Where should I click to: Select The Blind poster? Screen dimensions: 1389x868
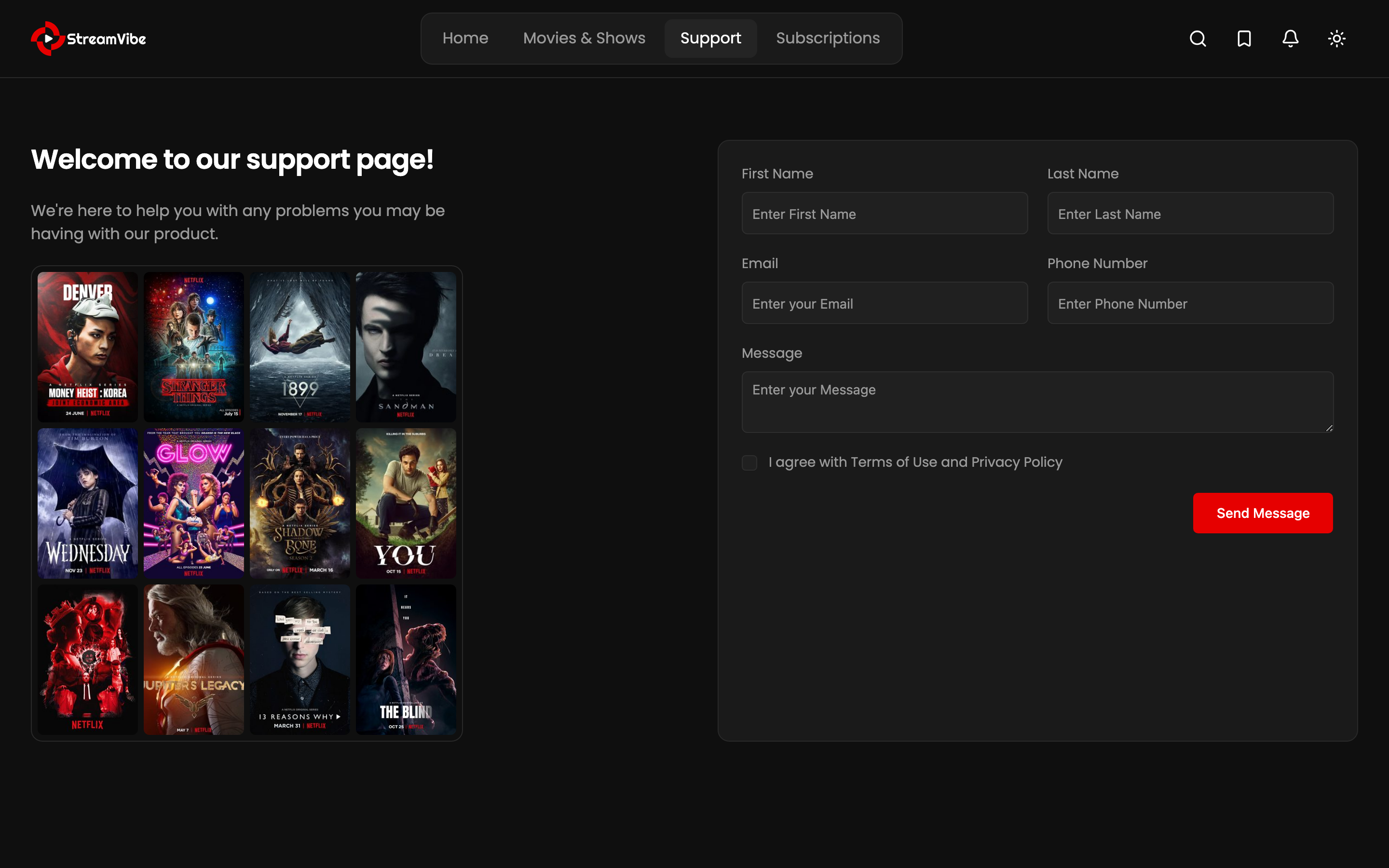[406, 660]
